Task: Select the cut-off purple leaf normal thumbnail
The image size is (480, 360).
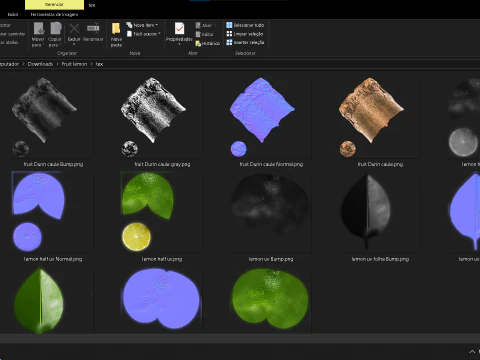Action: click(x=465, y=212)
